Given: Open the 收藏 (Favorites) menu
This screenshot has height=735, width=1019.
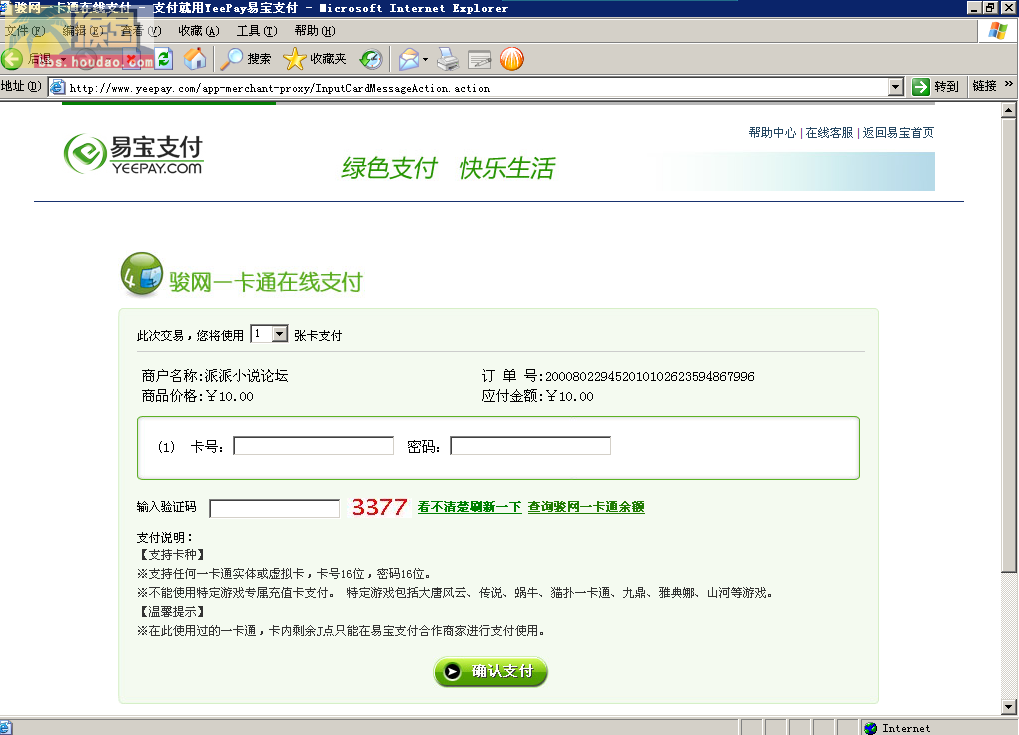Looking at the screenshot, I should (199, 31).
